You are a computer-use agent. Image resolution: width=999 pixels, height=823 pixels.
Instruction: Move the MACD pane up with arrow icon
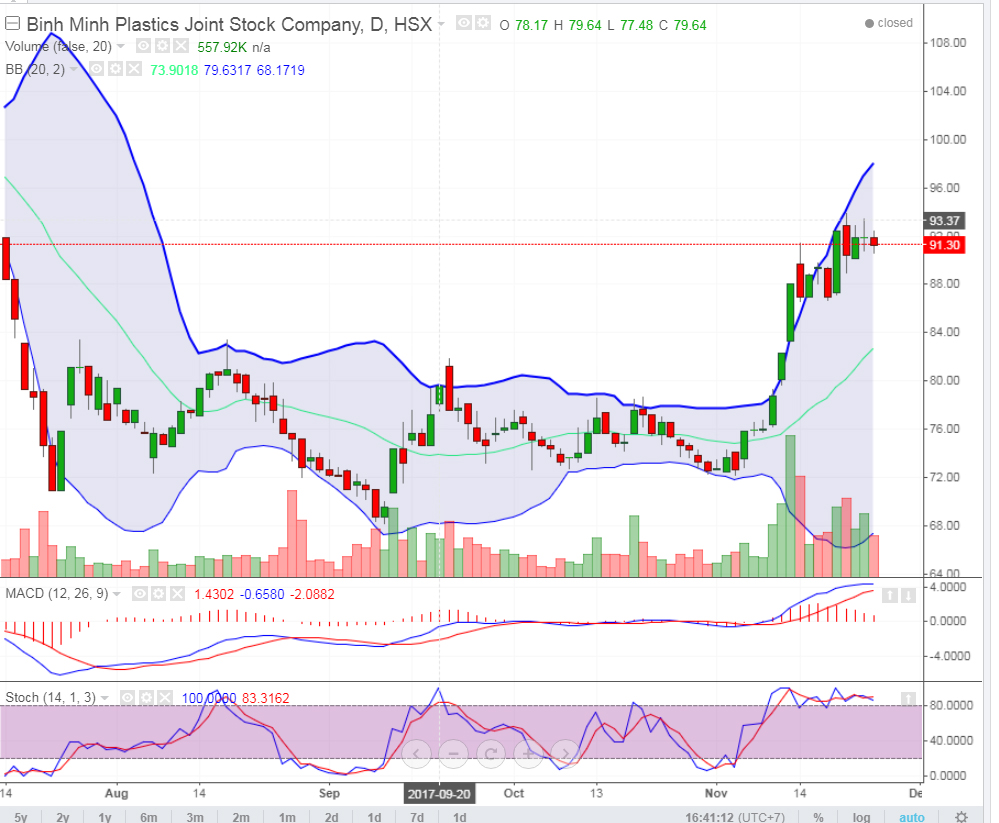click(x=889, y=596)
